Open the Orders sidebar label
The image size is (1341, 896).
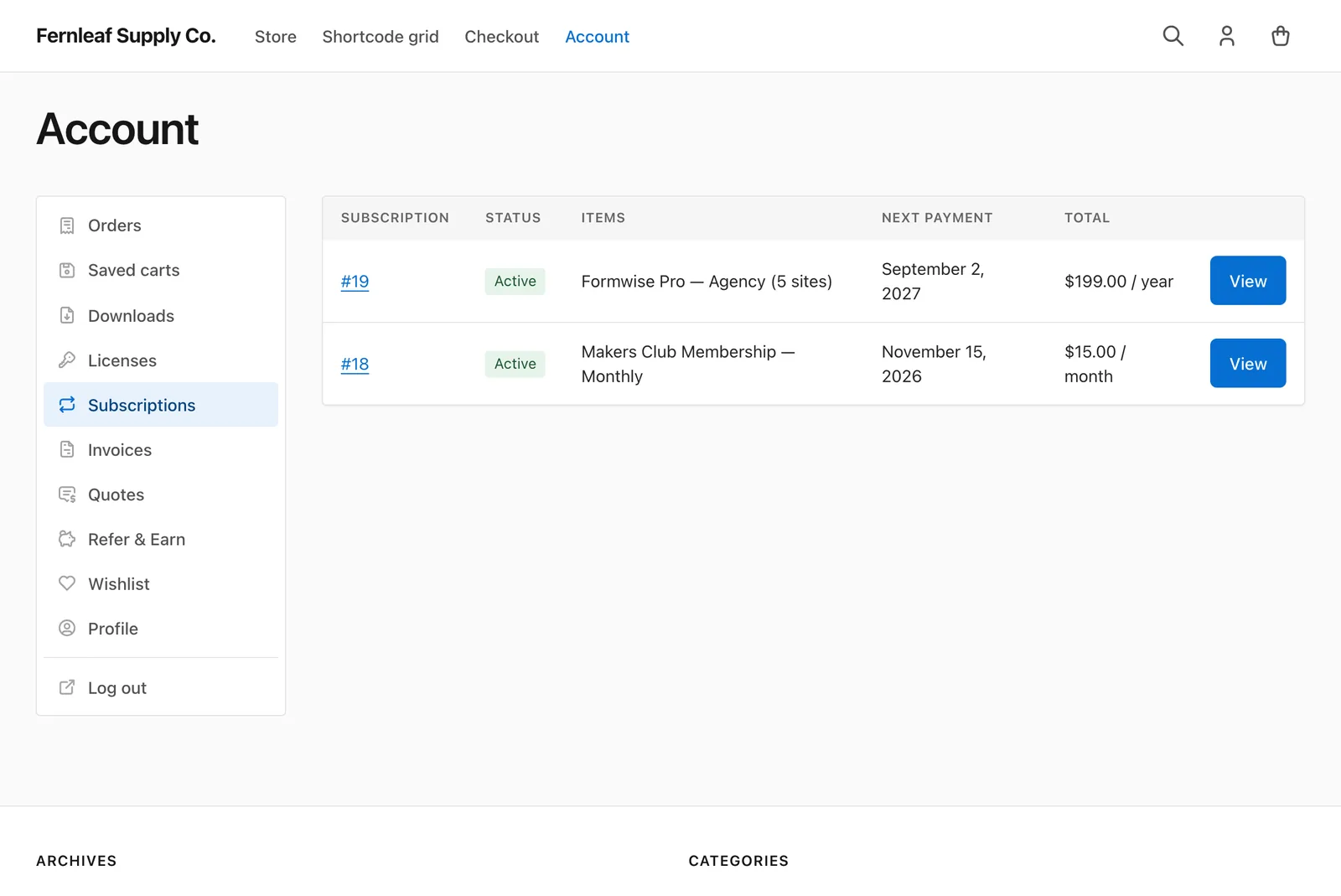(115, 225)
